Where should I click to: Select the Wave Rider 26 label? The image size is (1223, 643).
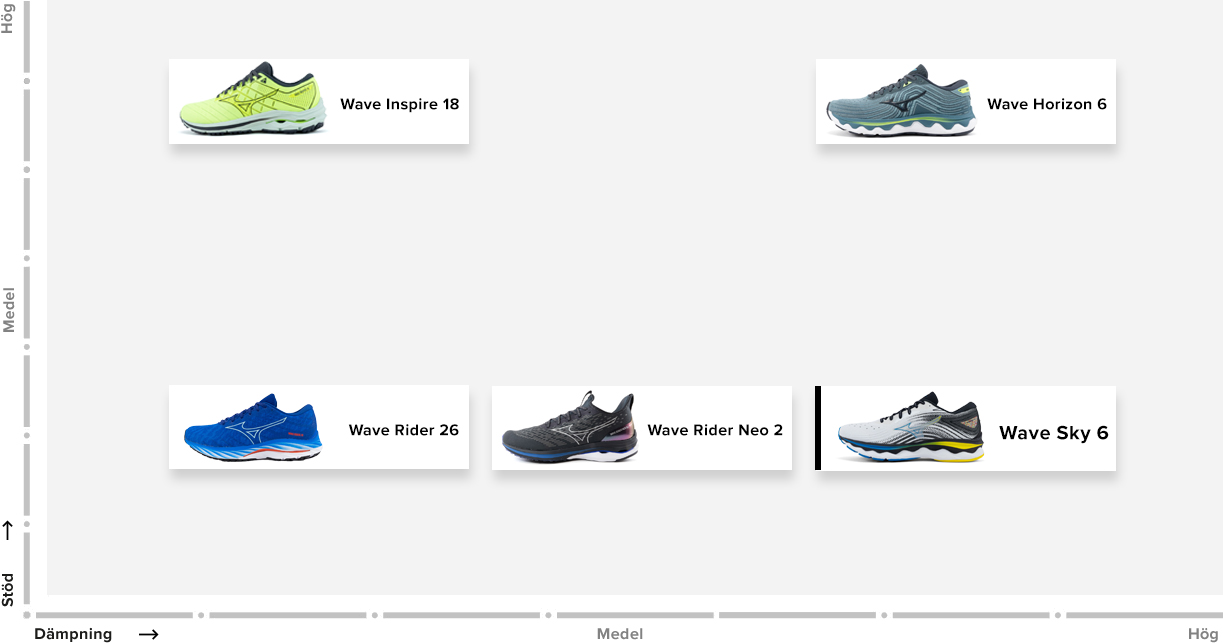[x=403, y=430]
